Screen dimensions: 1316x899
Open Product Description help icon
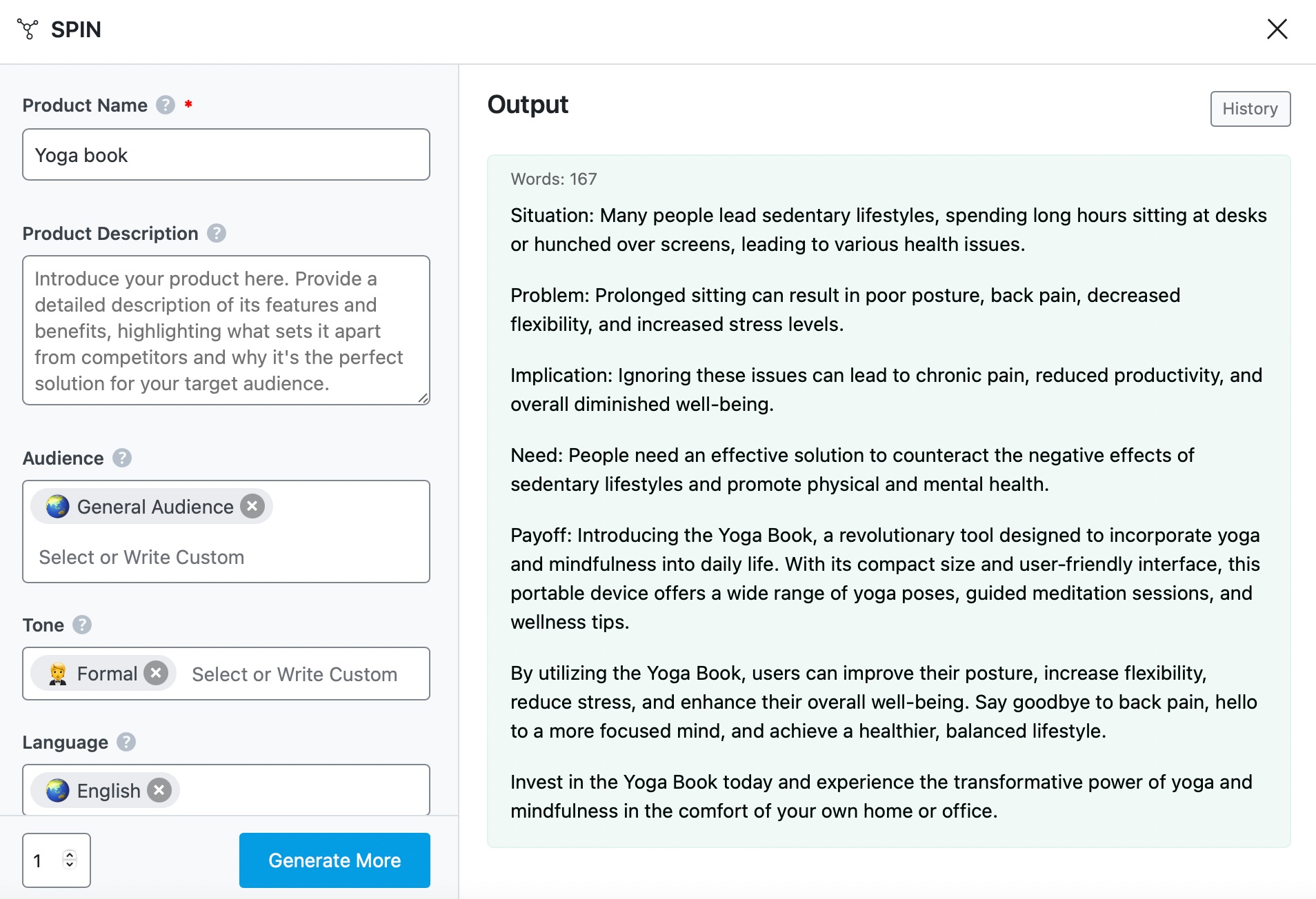[x=217, y=233]
